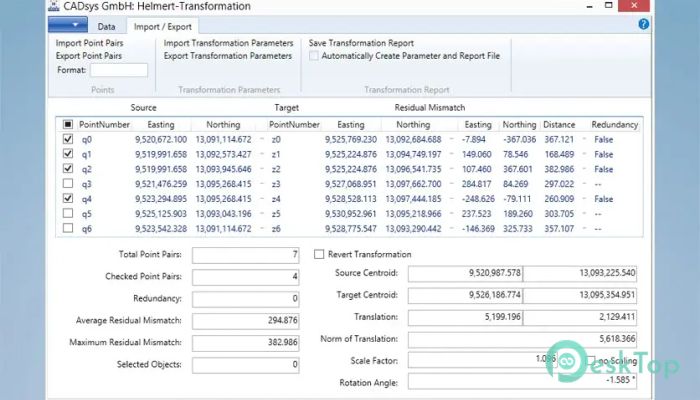Click the Rotation Angle value field
The height and width of the screenshot is (400, 700).
524,381
